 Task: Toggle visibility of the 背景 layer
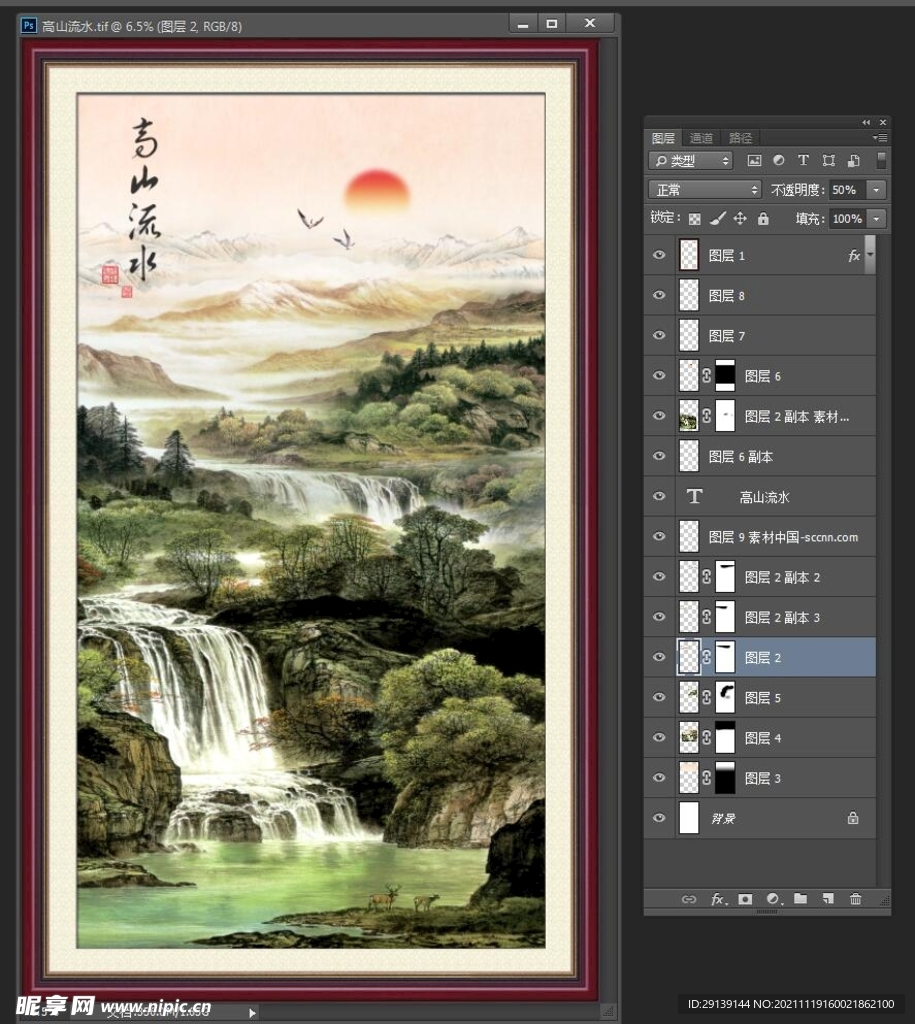click(659, 818)
